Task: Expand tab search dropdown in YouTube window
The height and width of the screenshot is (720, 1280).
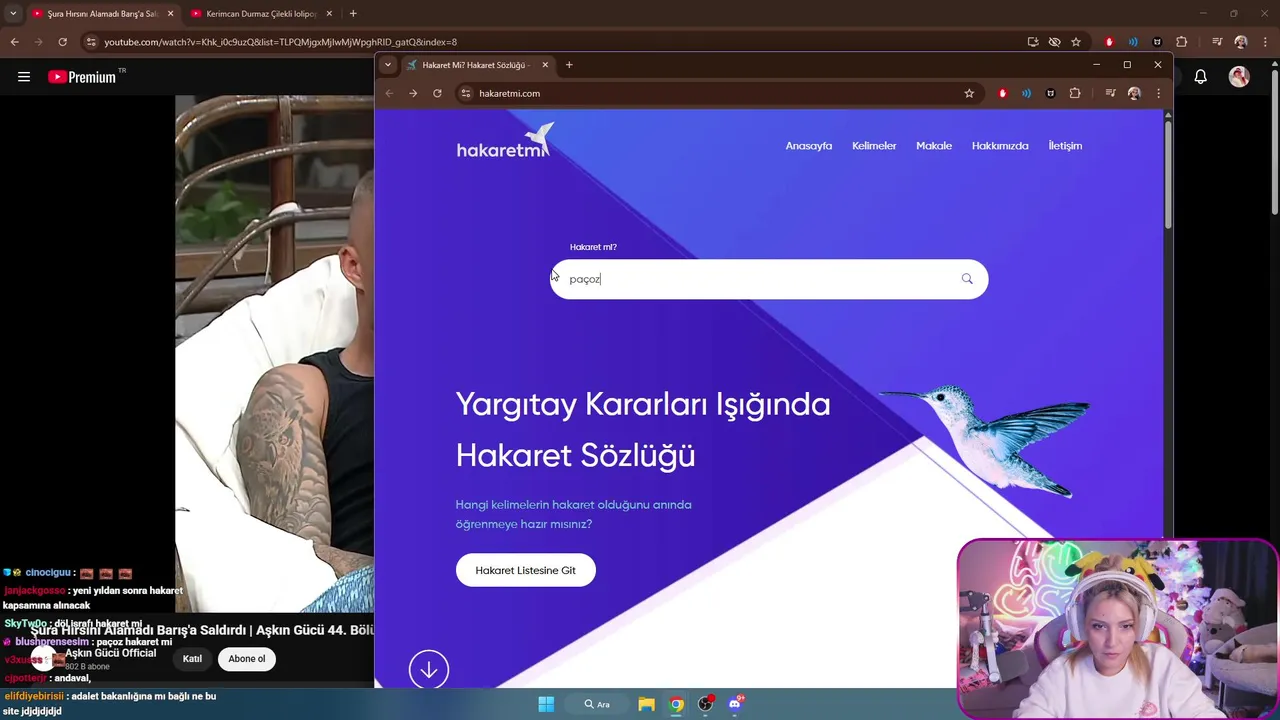Action: tap(13, 14)
